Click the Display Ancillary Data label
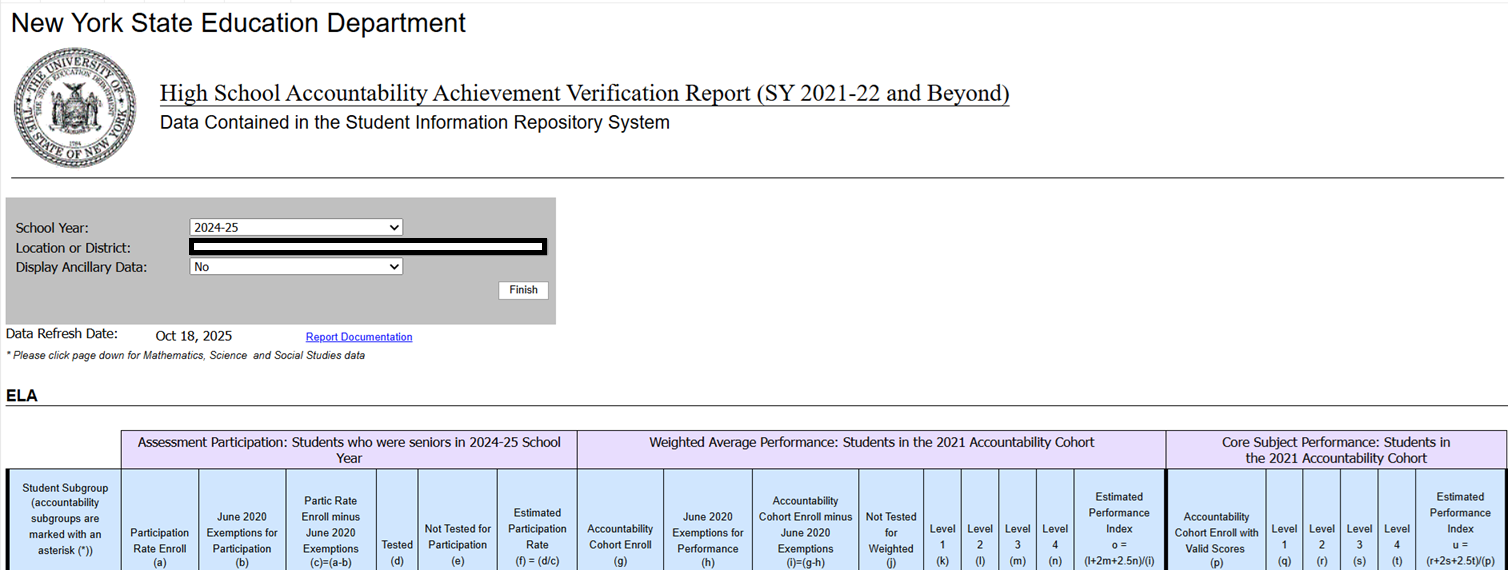The height and width of the screenshot is (570, 1508). 81,267
